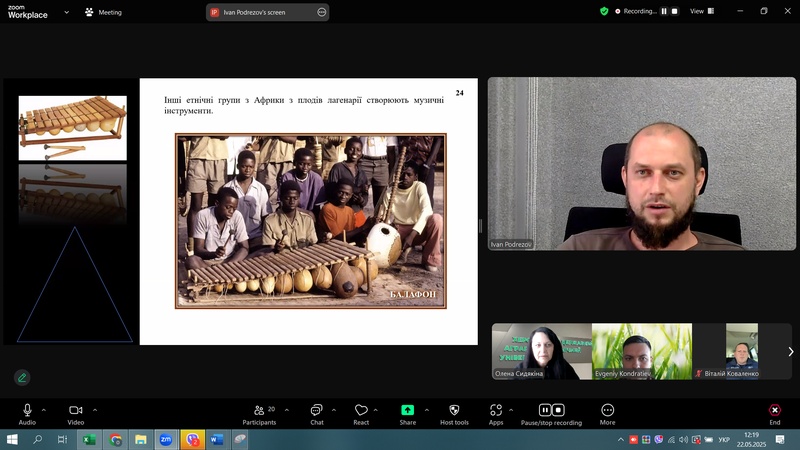Open the volume tray icon
This screenshot has height=450, width=800.
click(x=683, y=439)
